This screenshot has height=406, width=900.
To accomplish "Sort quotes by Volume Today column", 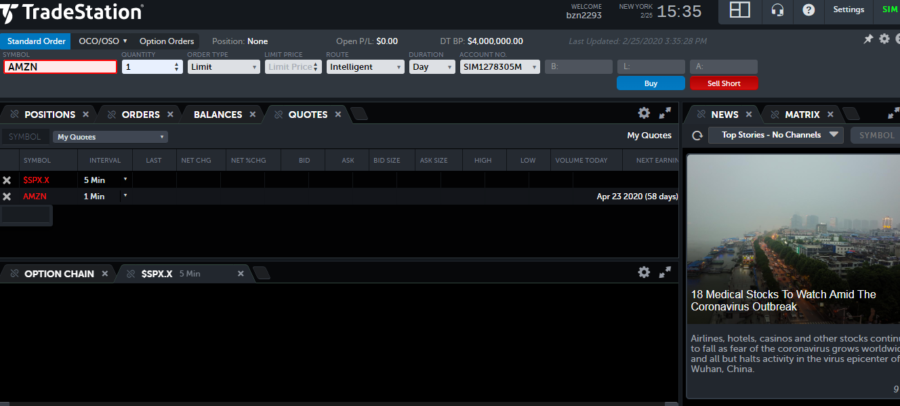I will (581, 160).
